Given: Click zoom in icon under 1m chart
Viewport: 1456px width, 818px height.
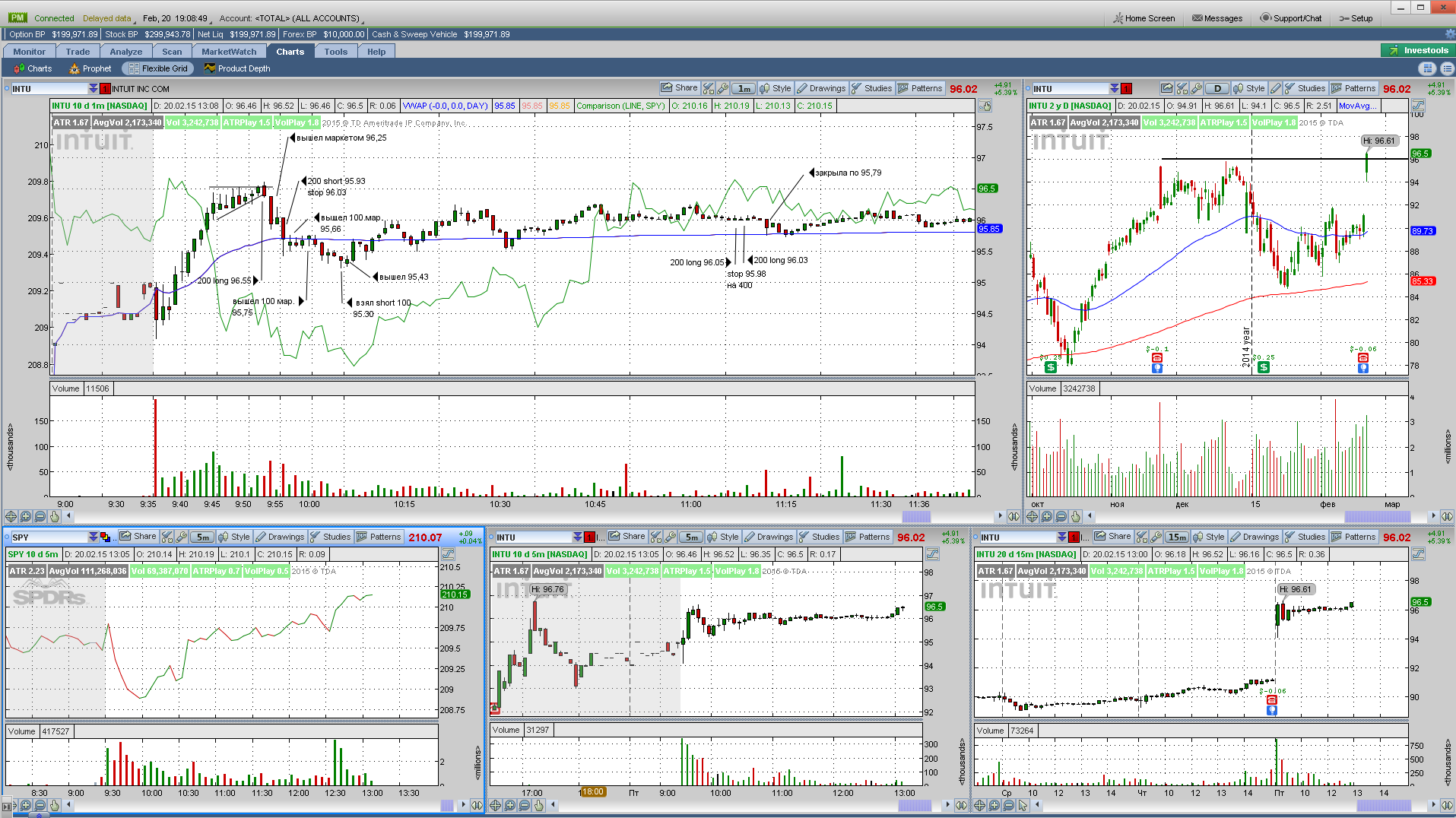Looking at the screenshot, I should pyautogui.click(x=26, y=516).
